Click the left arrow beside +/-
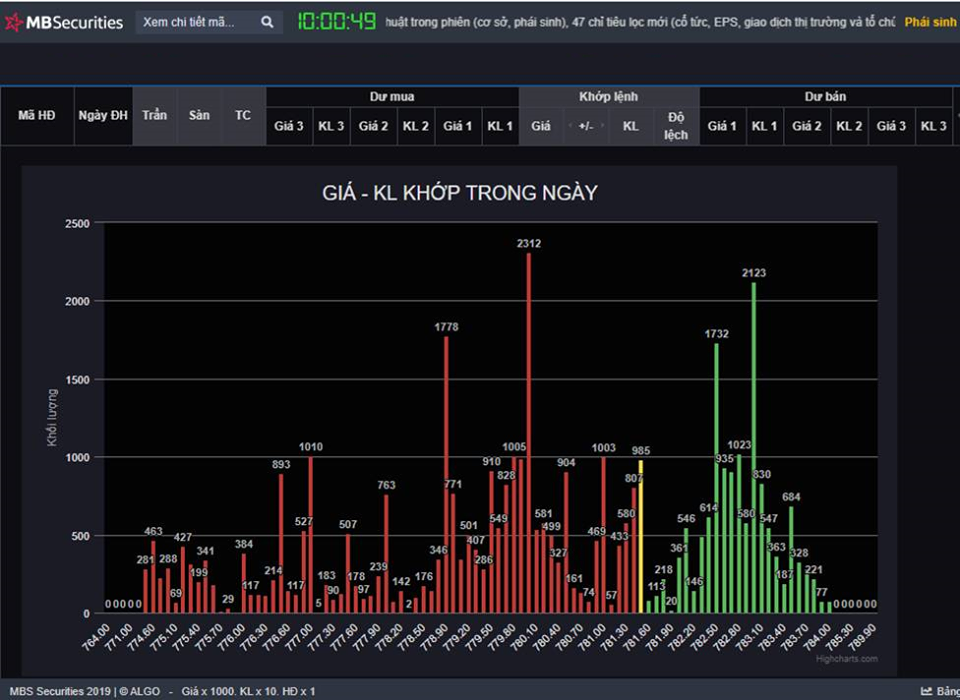Image resolution: width=960 pixels, height=700 pixels. pos(571,126)
